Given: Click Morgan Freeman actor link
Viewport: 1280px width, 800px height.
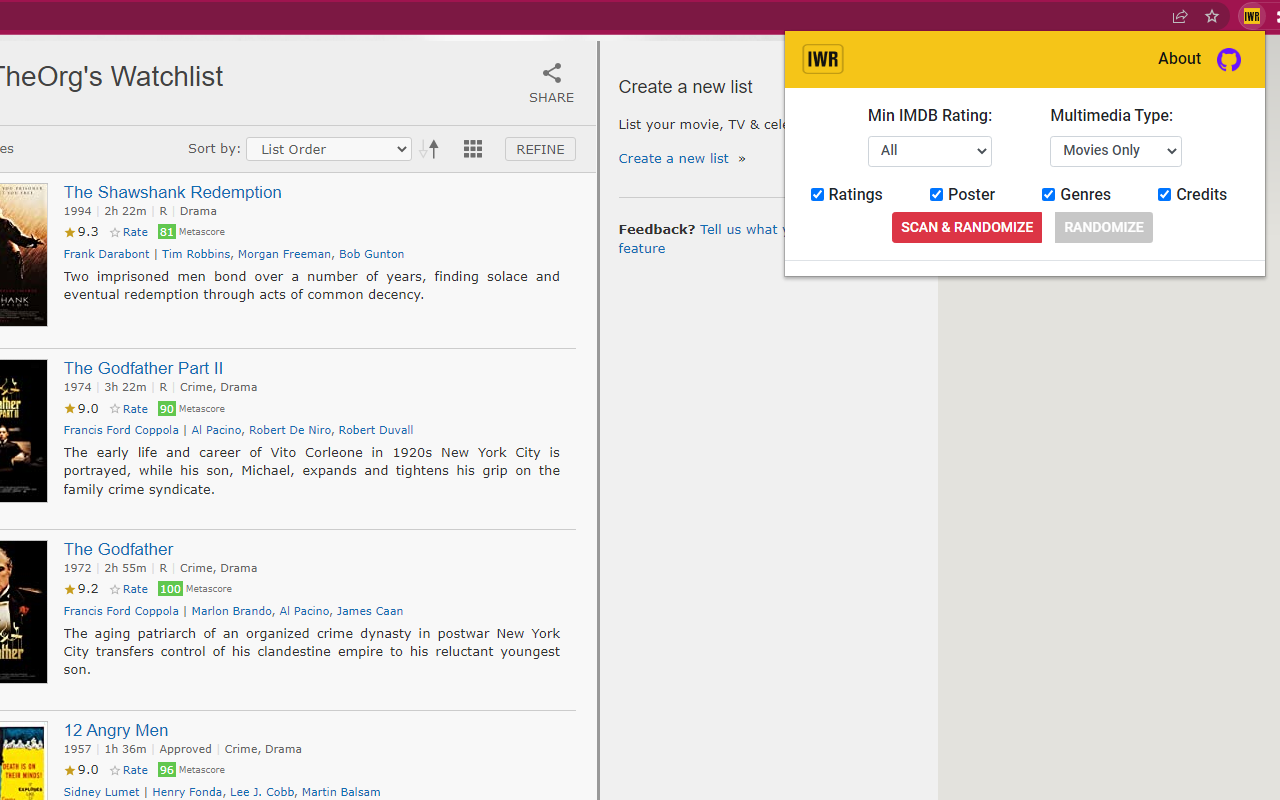Looking at the screenshot, I should click(284, 254).
